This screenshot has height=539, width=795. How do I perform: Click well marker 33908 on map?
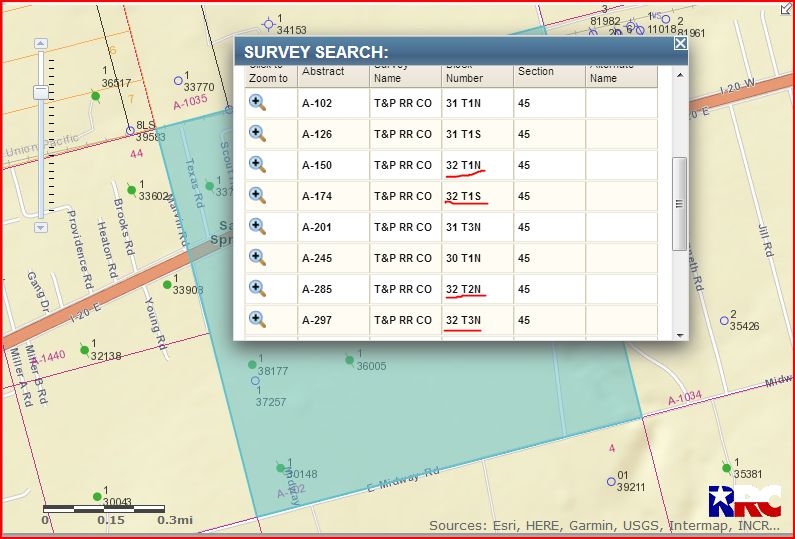pyautogui.click(x=167, y=285)
